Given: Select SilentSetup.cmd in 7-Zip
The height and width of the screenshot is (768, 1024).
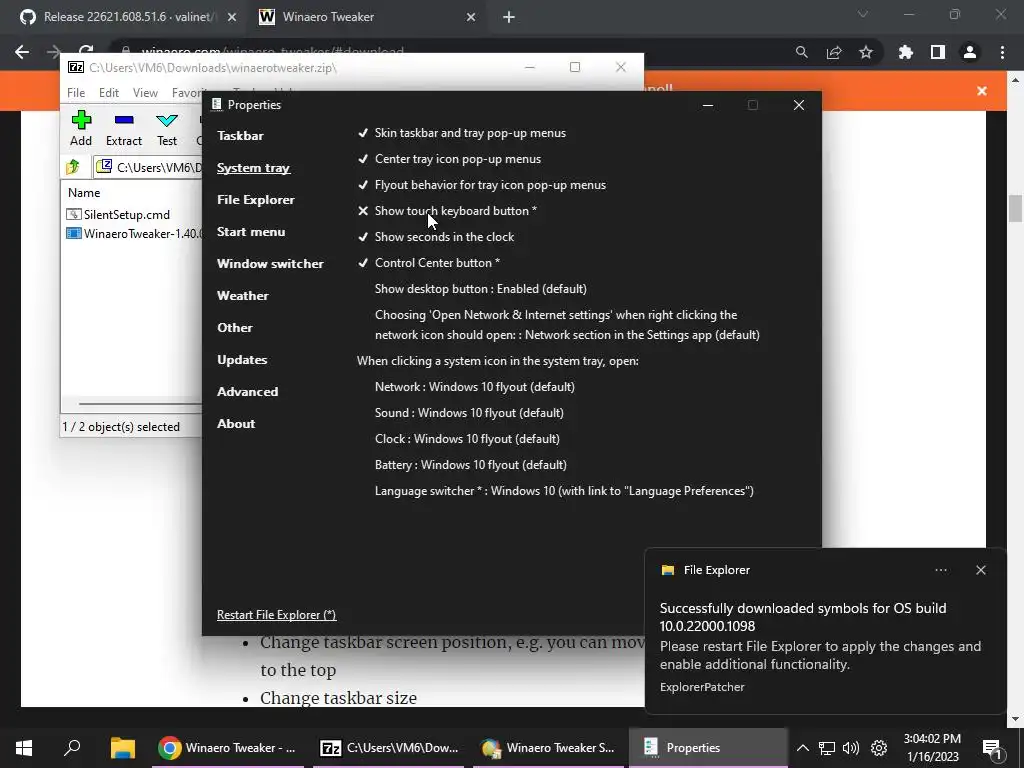Looking at the screenshot, I should pyautogui.click(x=118, y=215).
